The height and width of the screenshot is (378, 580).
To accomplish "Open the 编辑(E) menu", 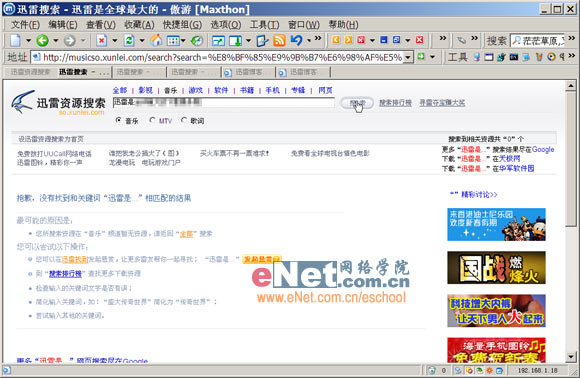I will [x=63, y=25].
